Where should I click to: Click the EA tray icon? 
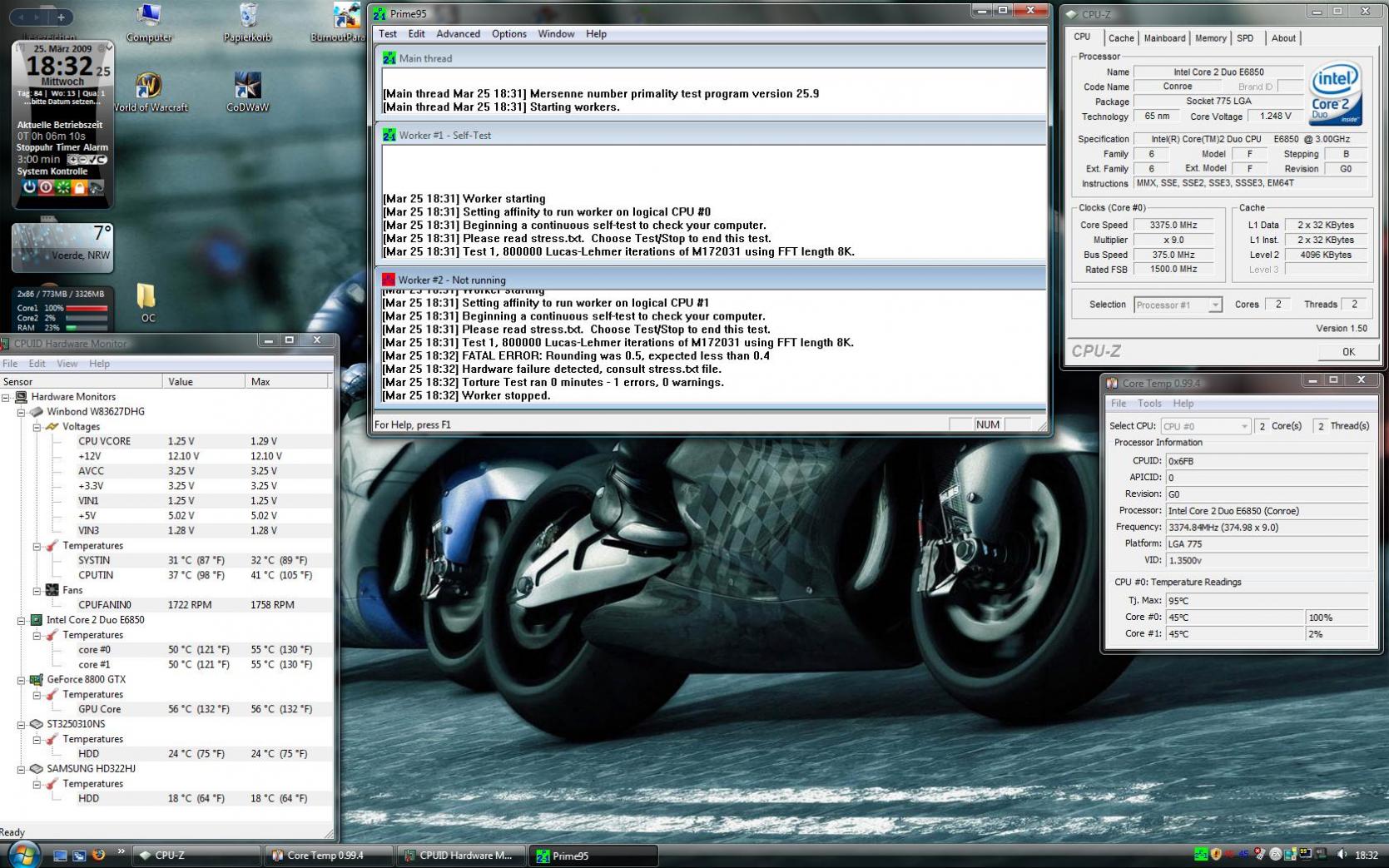[x=1275, y=855]
